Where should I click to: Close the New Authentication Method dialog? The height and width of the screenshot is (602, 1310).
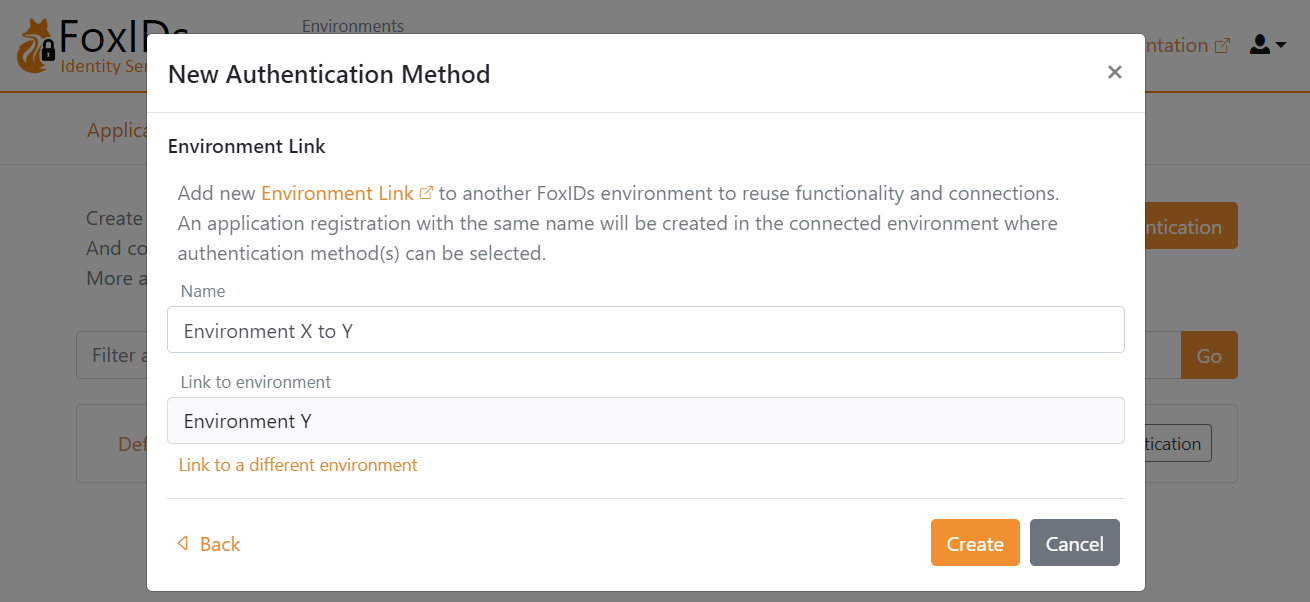[x=1114, y=72]
